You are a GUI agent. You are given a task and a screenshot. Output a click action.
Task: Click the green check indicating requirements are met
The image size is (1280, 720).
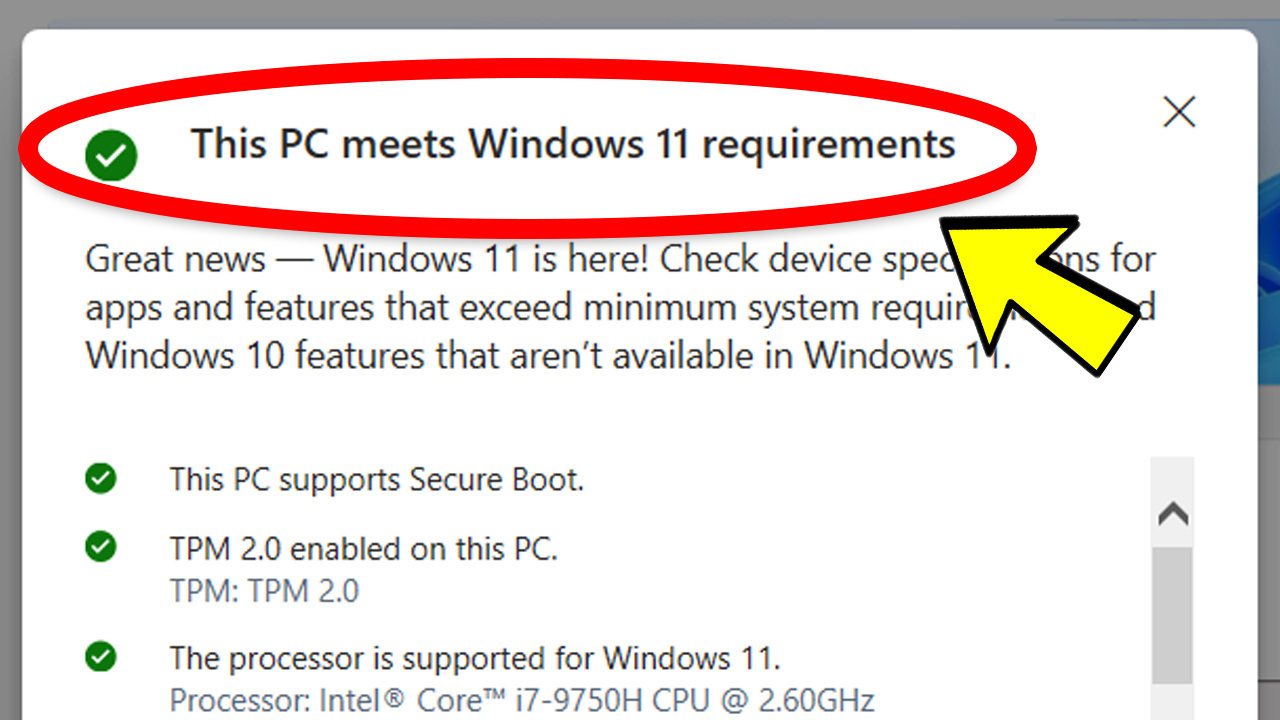pyautogui.click(x=111, y=155)
